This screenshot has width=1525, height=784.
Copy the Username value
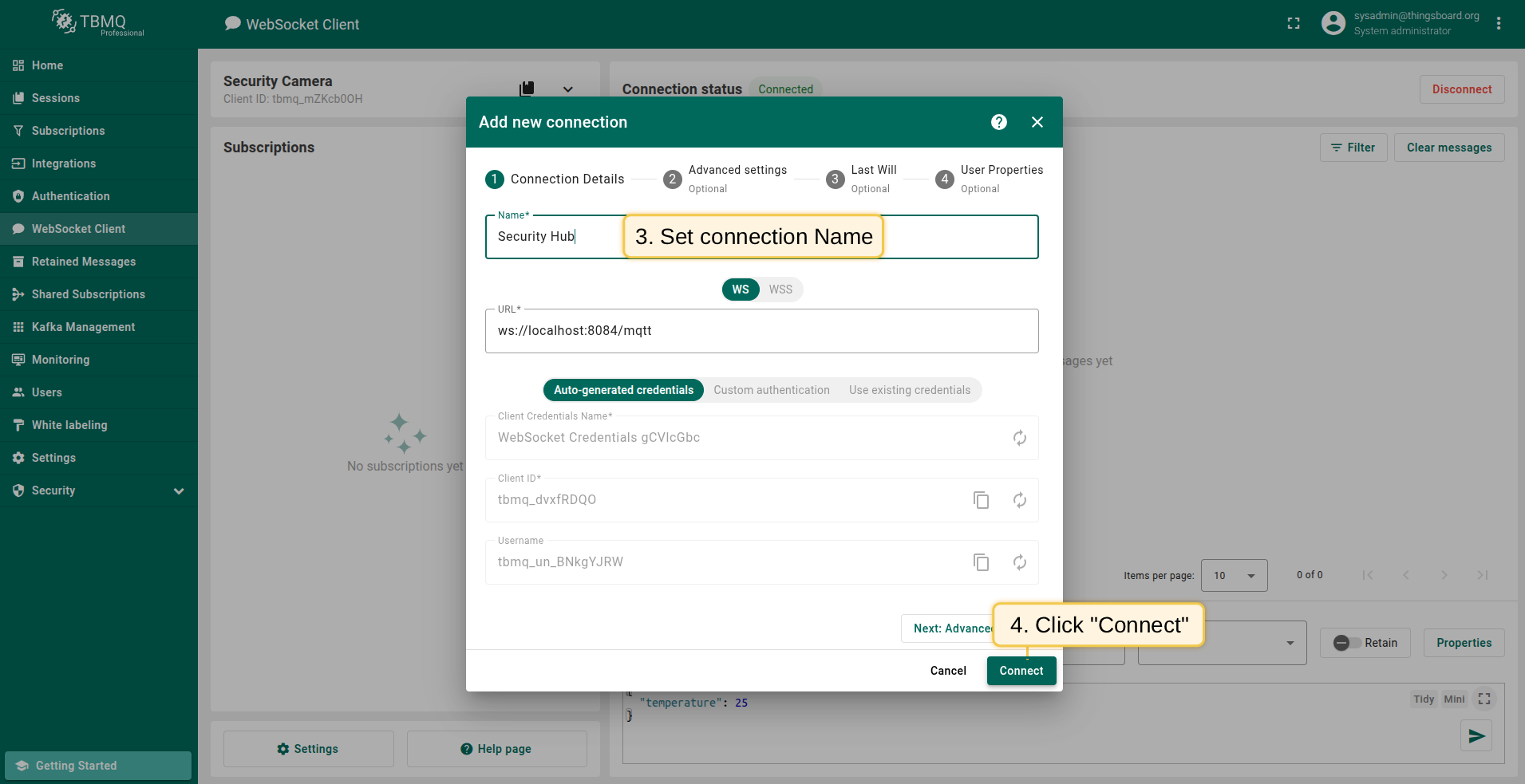click(x=981, y=562)
